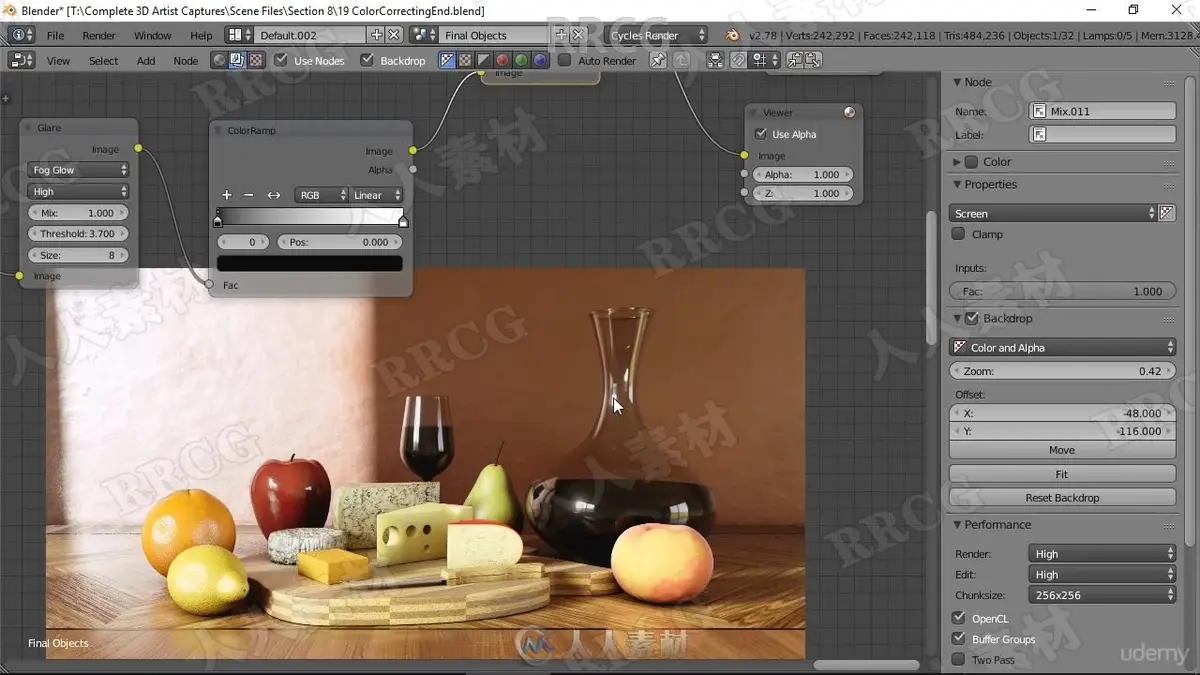Image resolution: width=1200 pixels, height=675 pixels.
Task: Open the Render menu
Action: click(x=99, y=35)
